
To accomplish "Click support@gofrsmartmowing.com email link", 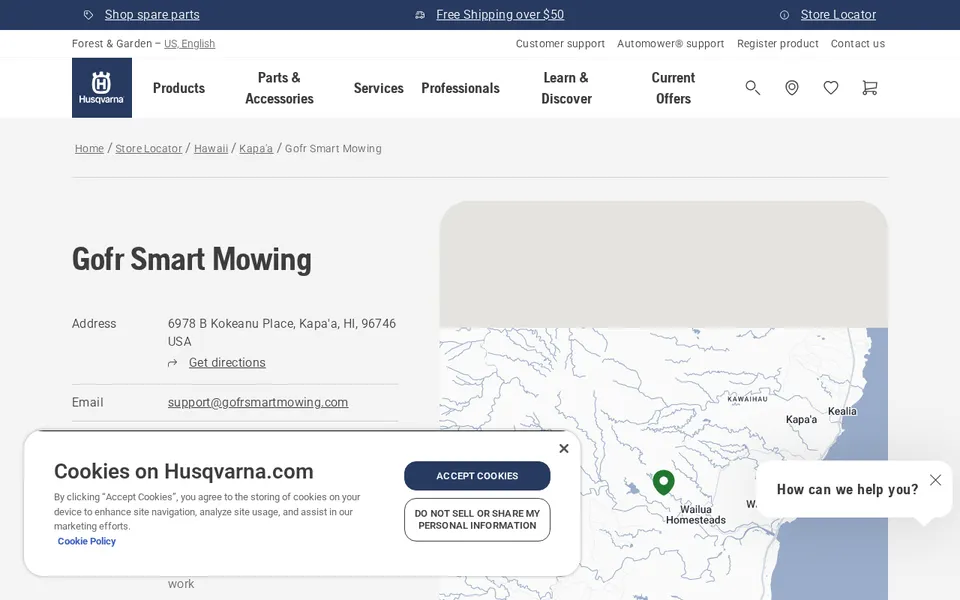I will coord(258,402).
